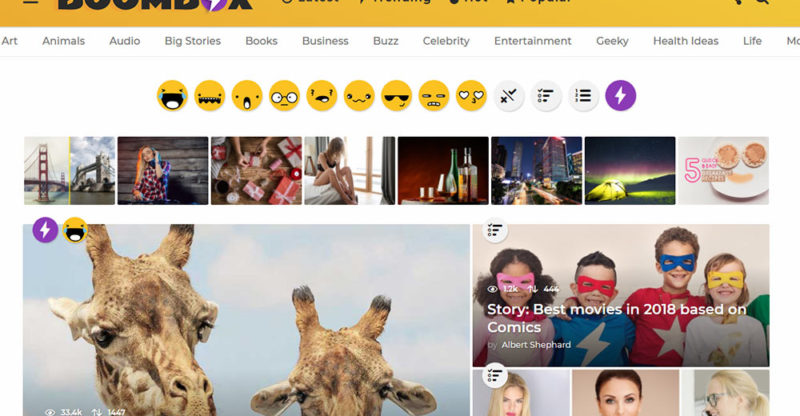Open the woman with glasses card at far right

click(x=726, y=393)
